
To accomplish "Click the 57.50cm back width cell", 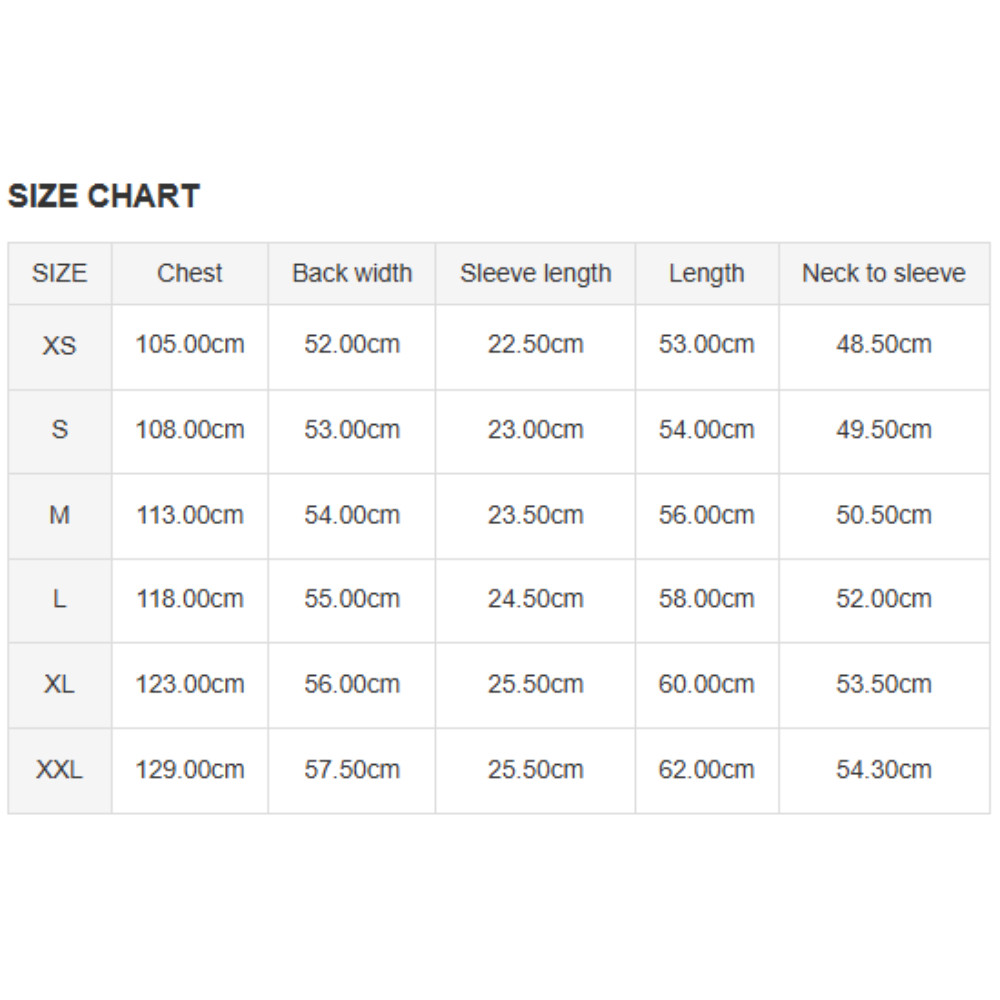I will click(x=352, y=770).
